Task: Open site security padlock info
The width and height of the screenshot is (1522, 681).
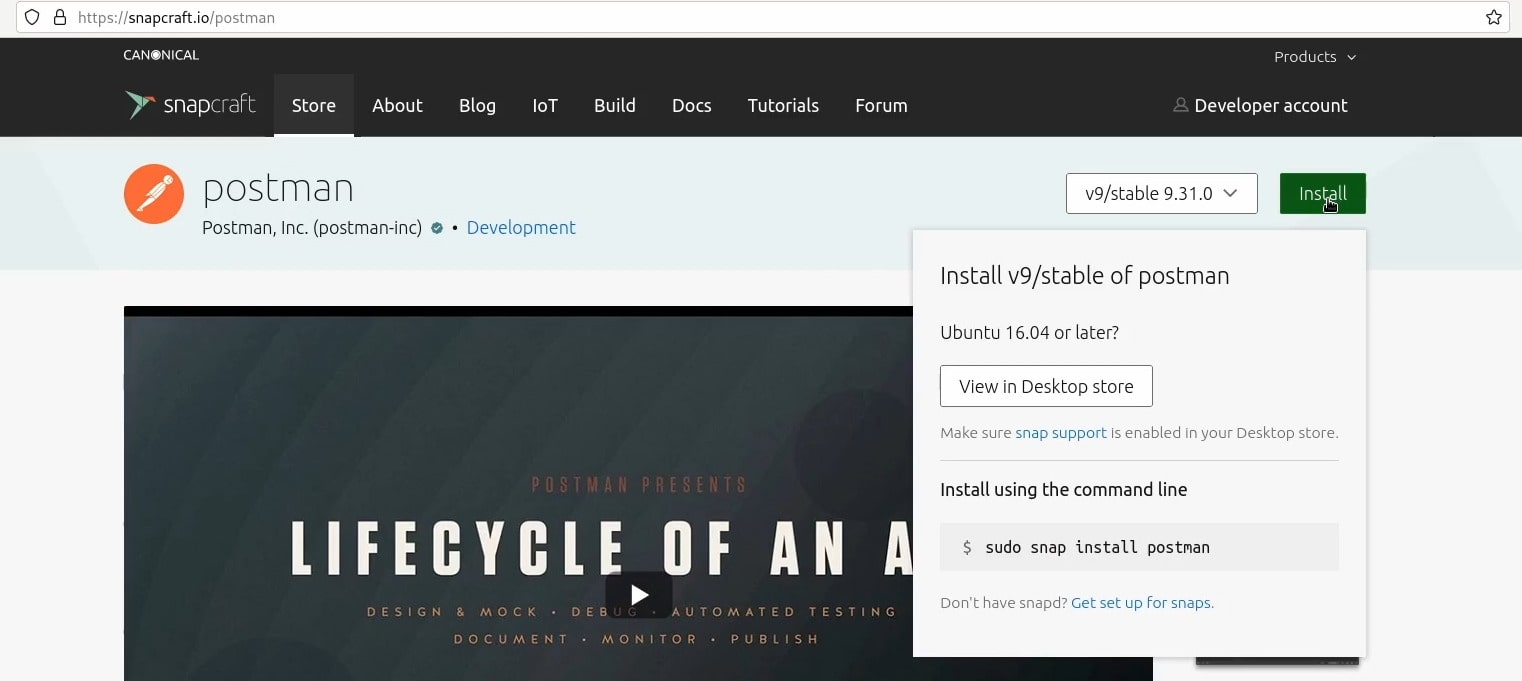Action: (59, 17)
